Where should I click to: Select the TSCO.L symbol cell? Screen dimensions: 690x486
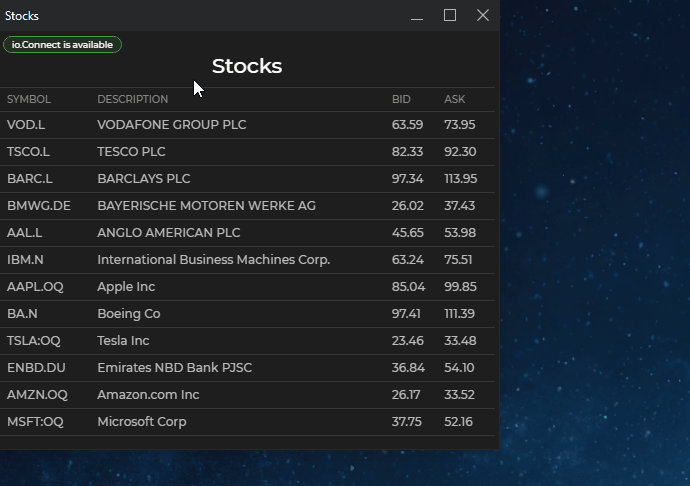(28, 151)
